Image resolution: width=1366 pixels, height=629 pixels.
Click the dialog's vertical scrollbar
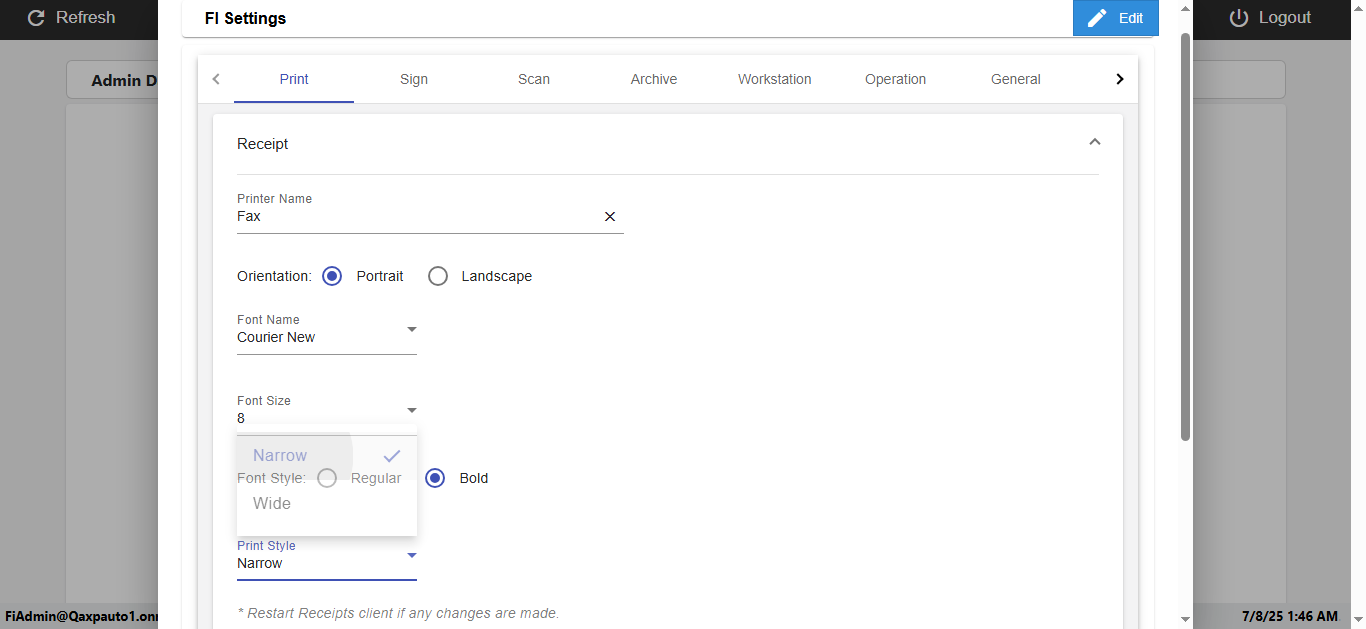coord(1185,237)
